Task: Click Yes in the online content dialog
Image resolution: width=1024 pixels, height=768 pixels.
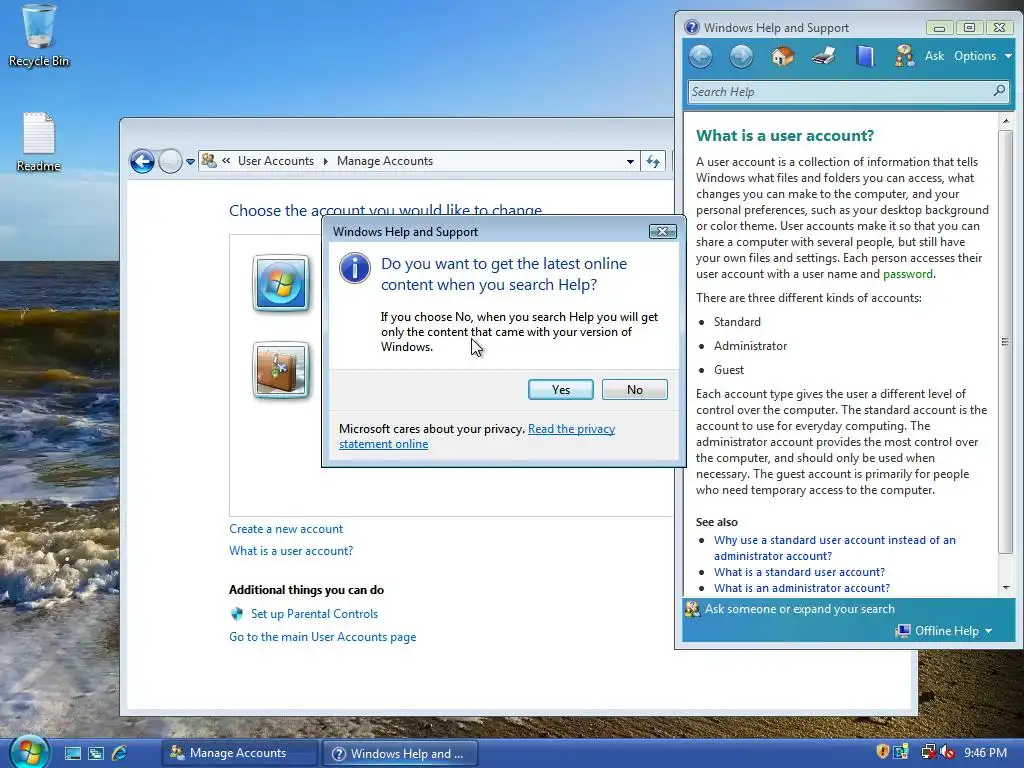Action: pos(560,390)
